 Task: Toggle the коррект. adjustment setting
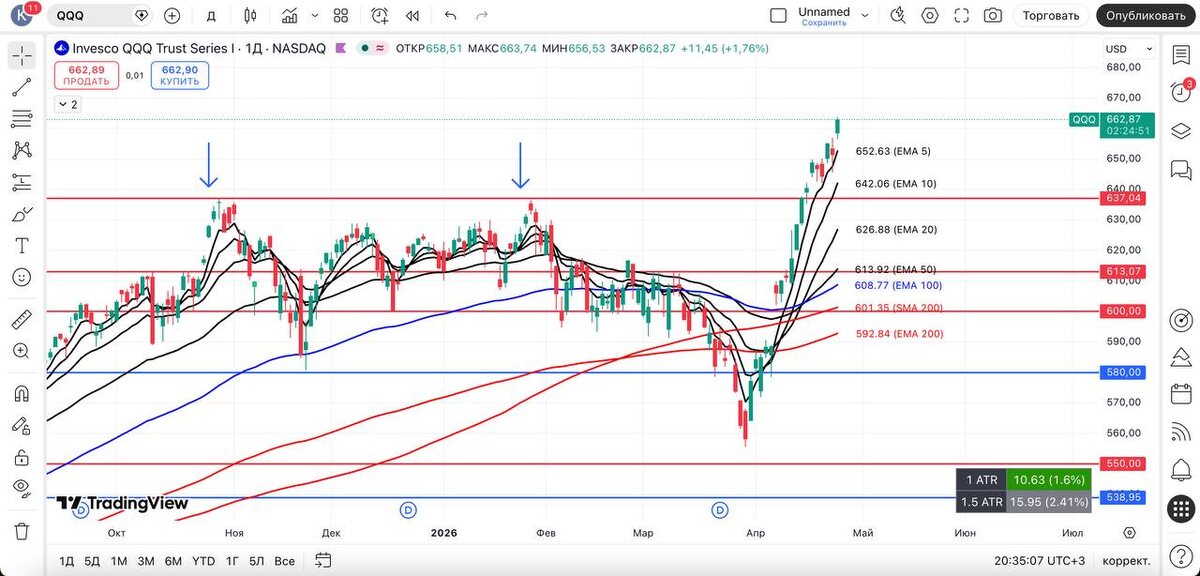[1129, 561]
